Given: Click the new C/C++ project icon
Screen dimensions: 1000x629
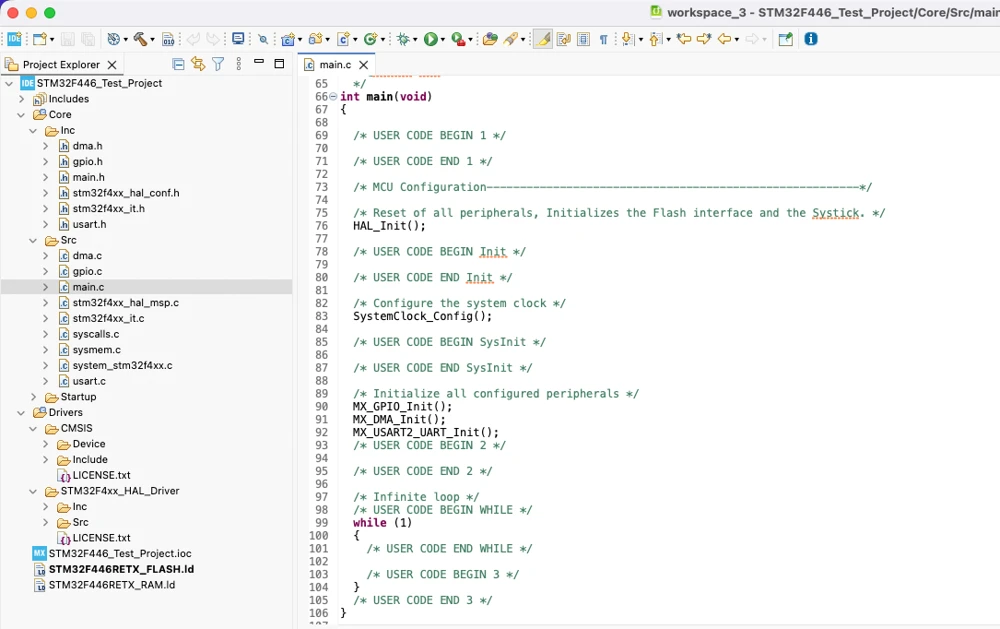Looking at the screenshot, I should (288, 40).
